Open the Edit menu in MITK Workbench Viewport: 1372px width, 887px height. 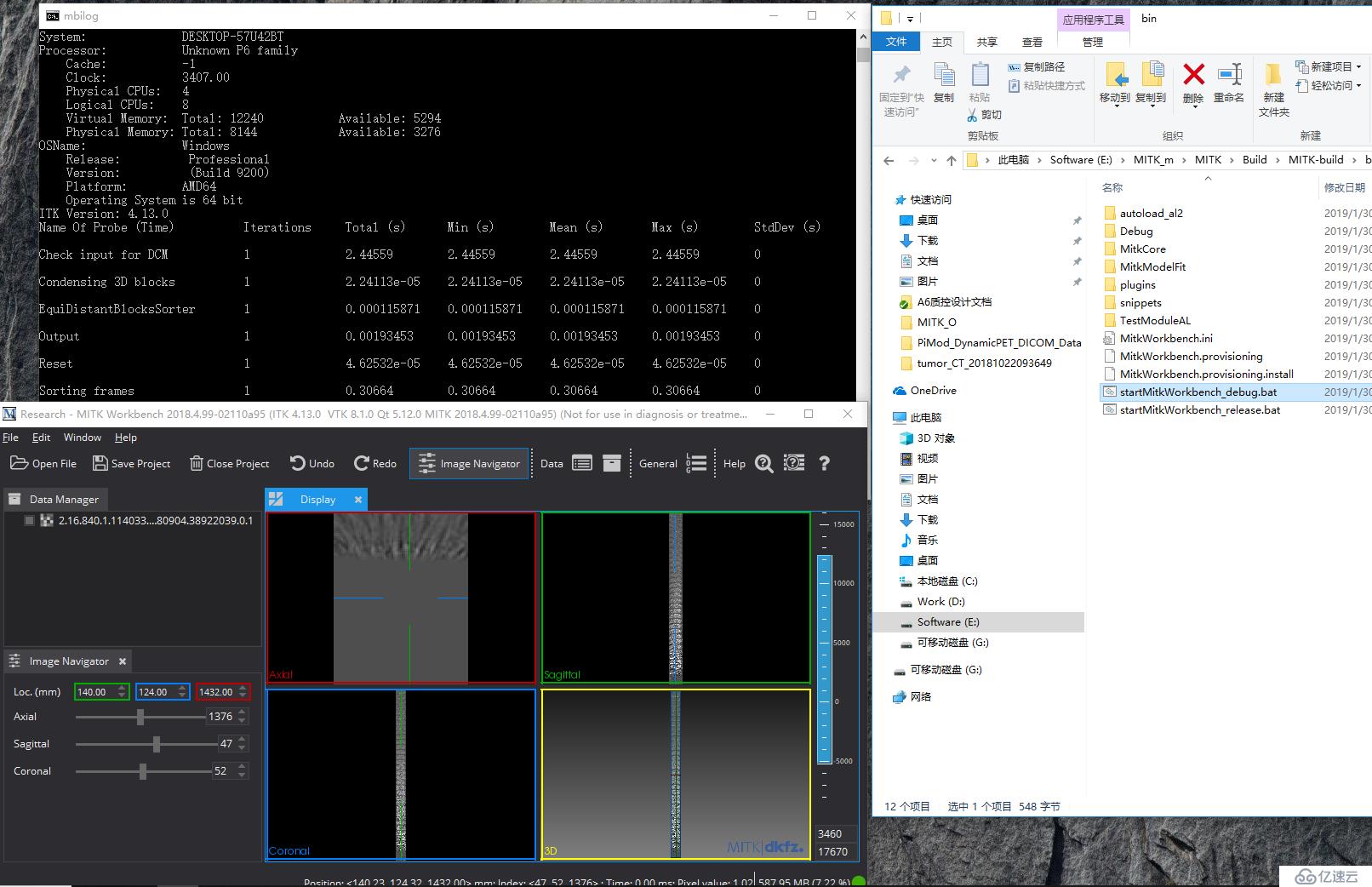point(41,438)
